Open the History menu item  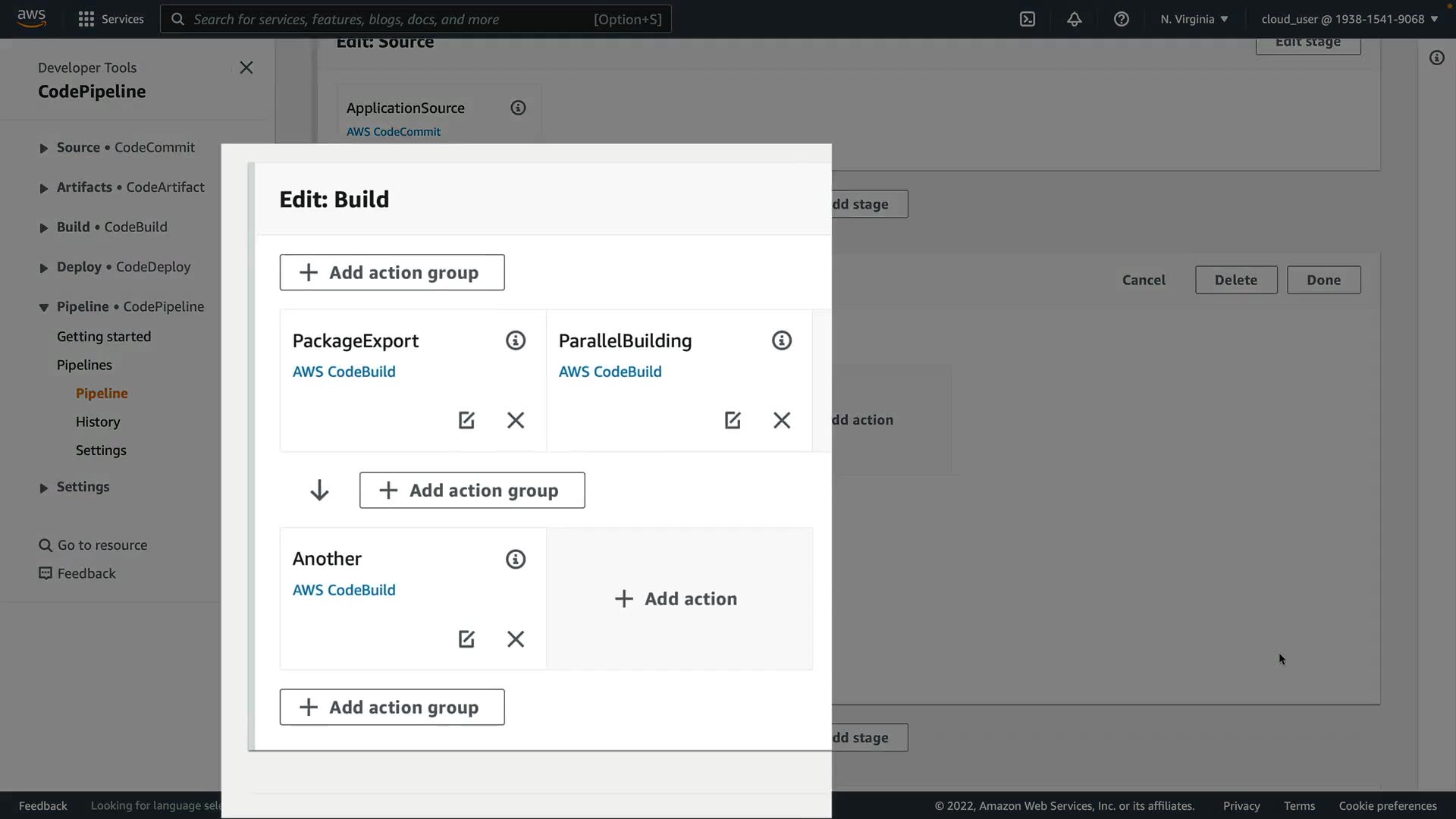click(98, 422)
